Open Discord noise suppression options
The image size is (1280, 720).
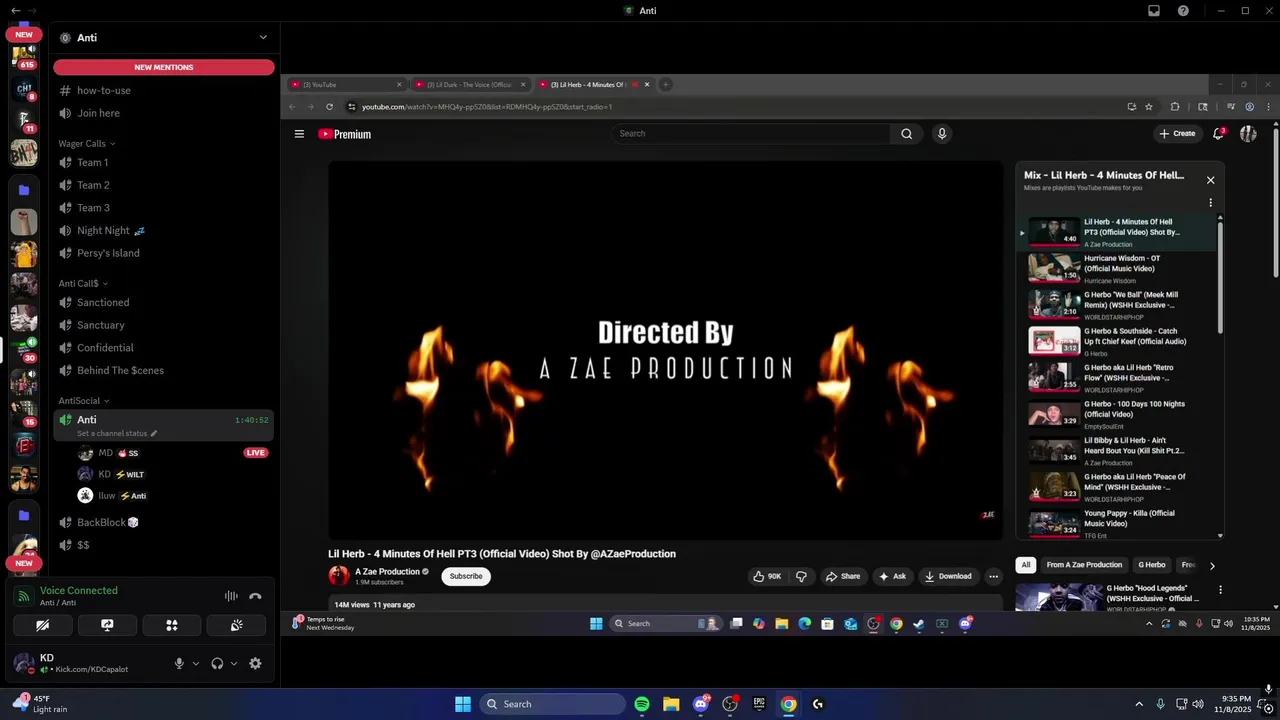231,596
